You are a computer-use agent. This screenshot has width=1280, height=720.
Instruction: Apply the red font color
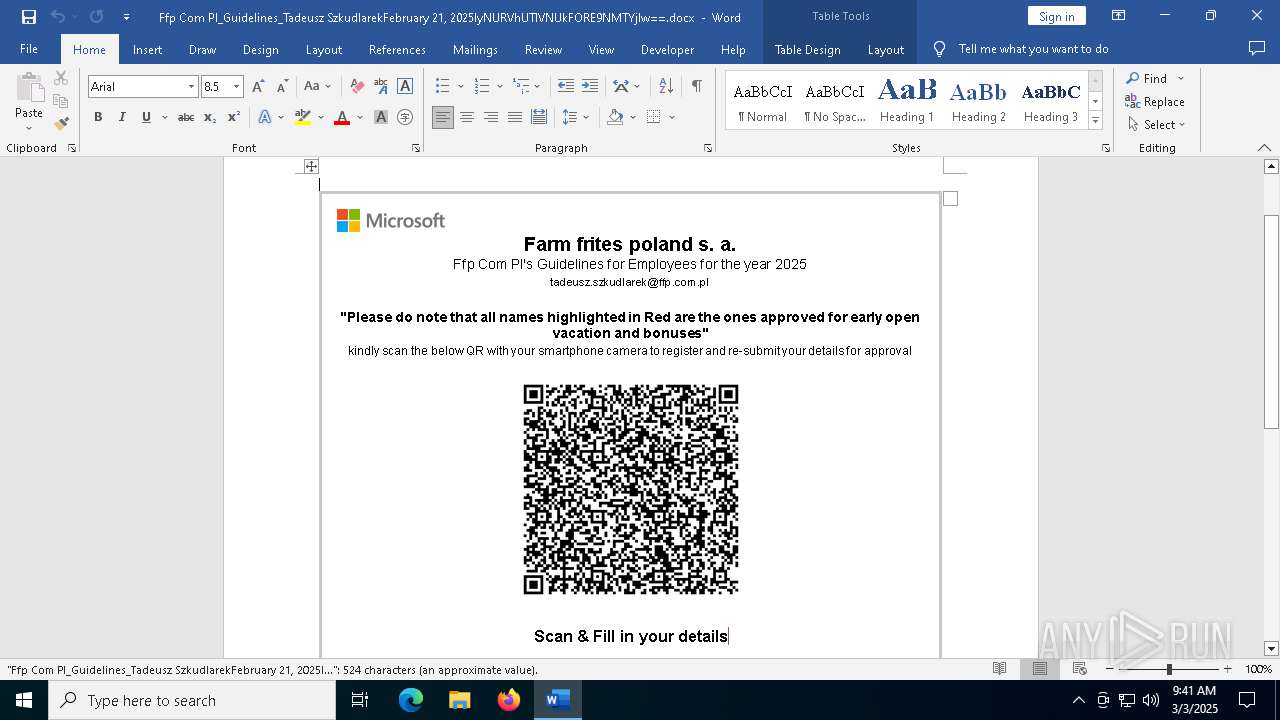click(342, 117)
